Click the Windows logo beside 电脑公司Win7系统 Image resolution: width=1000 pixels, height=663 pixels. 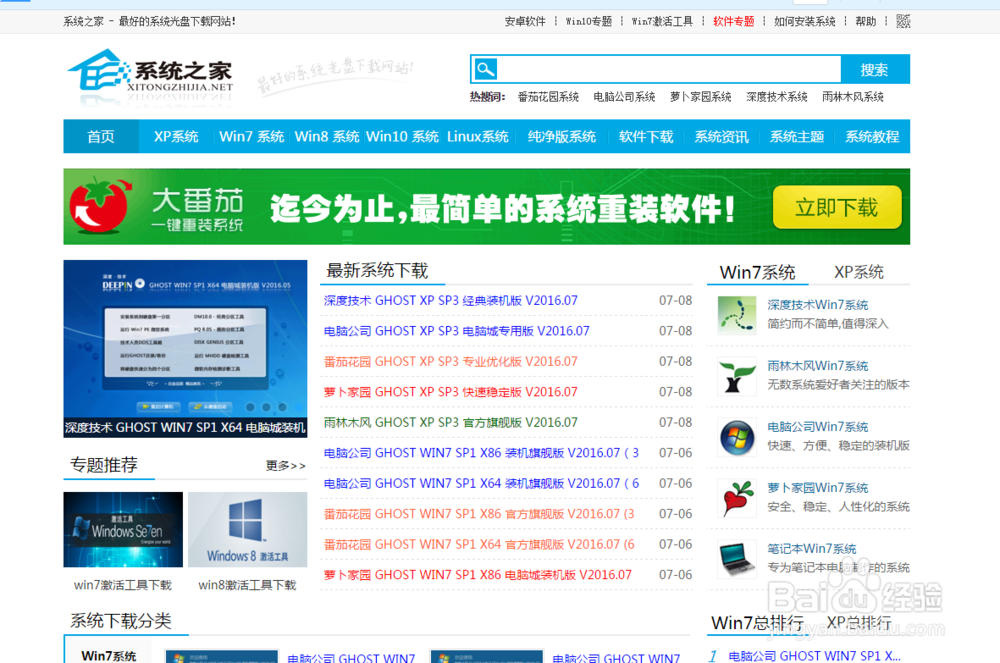[x=736, y=436]
